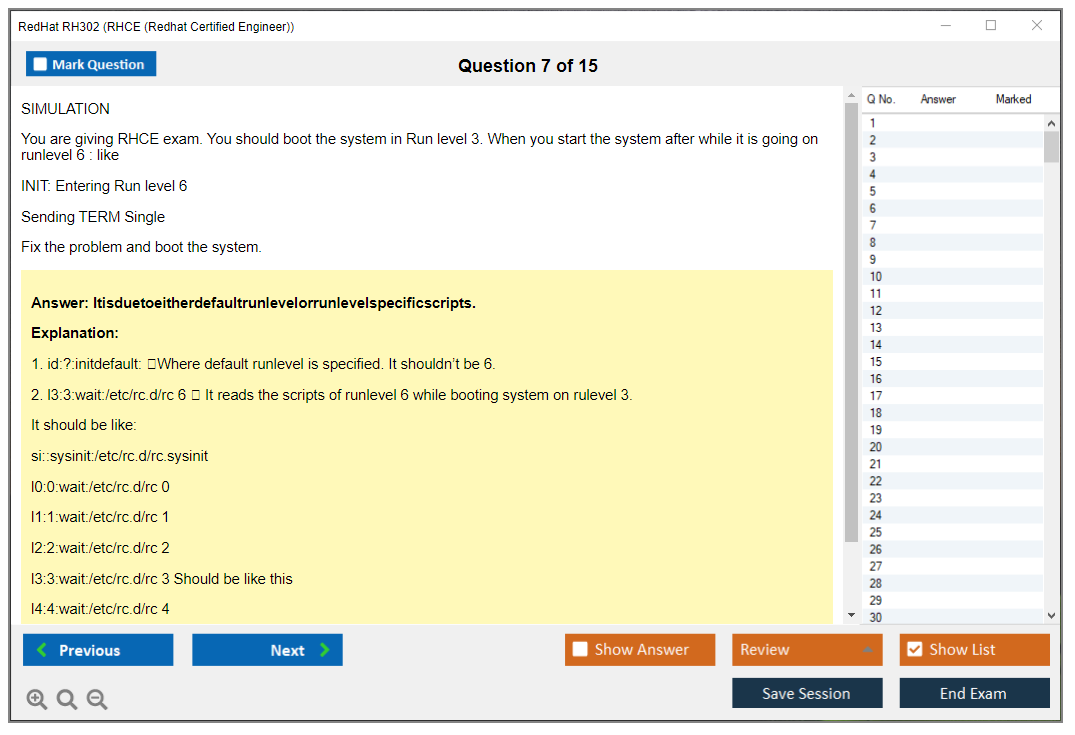Uncheck the Show List checkbox
This screenshot has width=1075, height=735.
914,650
